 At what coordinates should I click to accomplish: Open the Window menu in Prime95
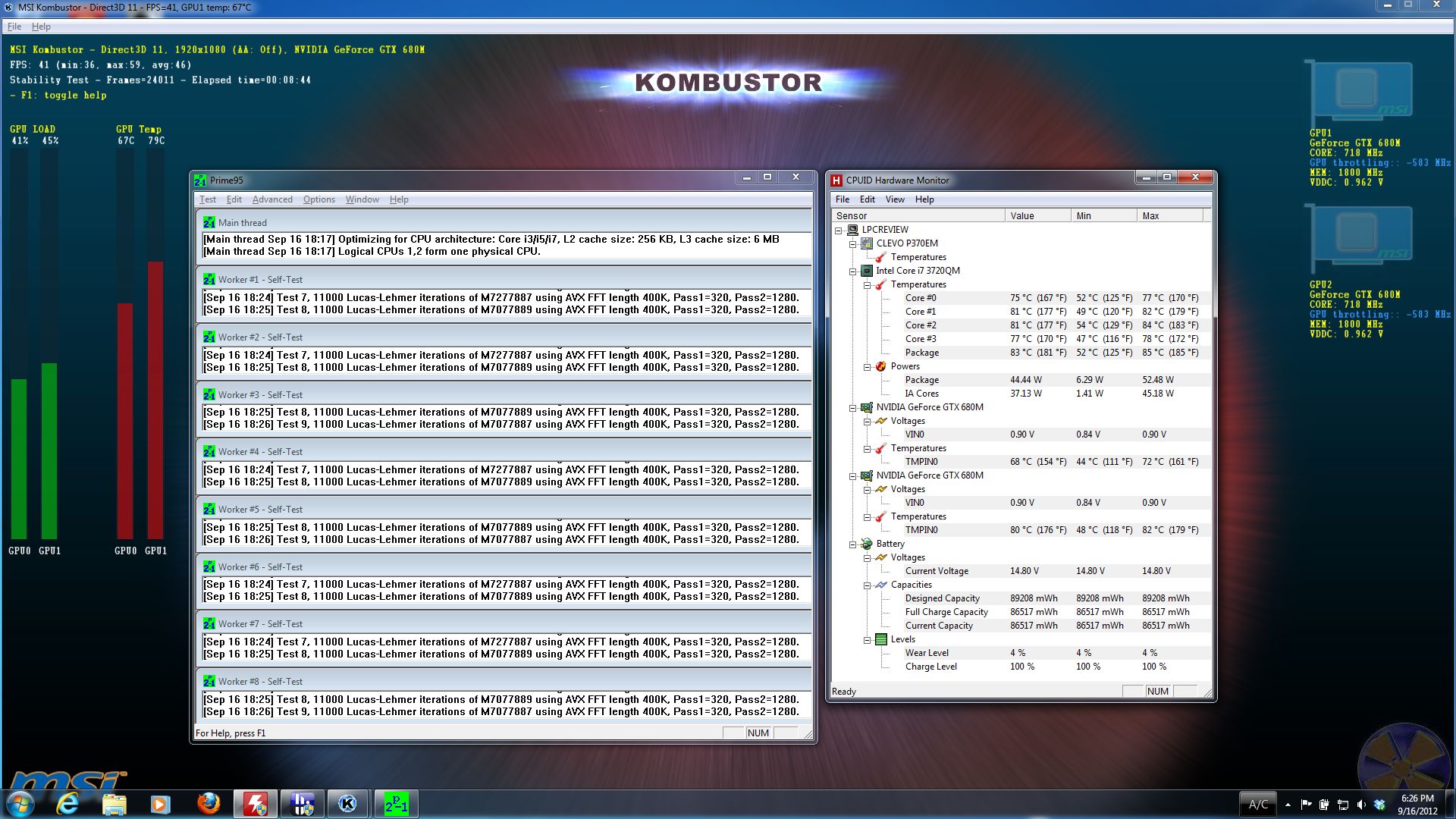[x=362, y=199]
